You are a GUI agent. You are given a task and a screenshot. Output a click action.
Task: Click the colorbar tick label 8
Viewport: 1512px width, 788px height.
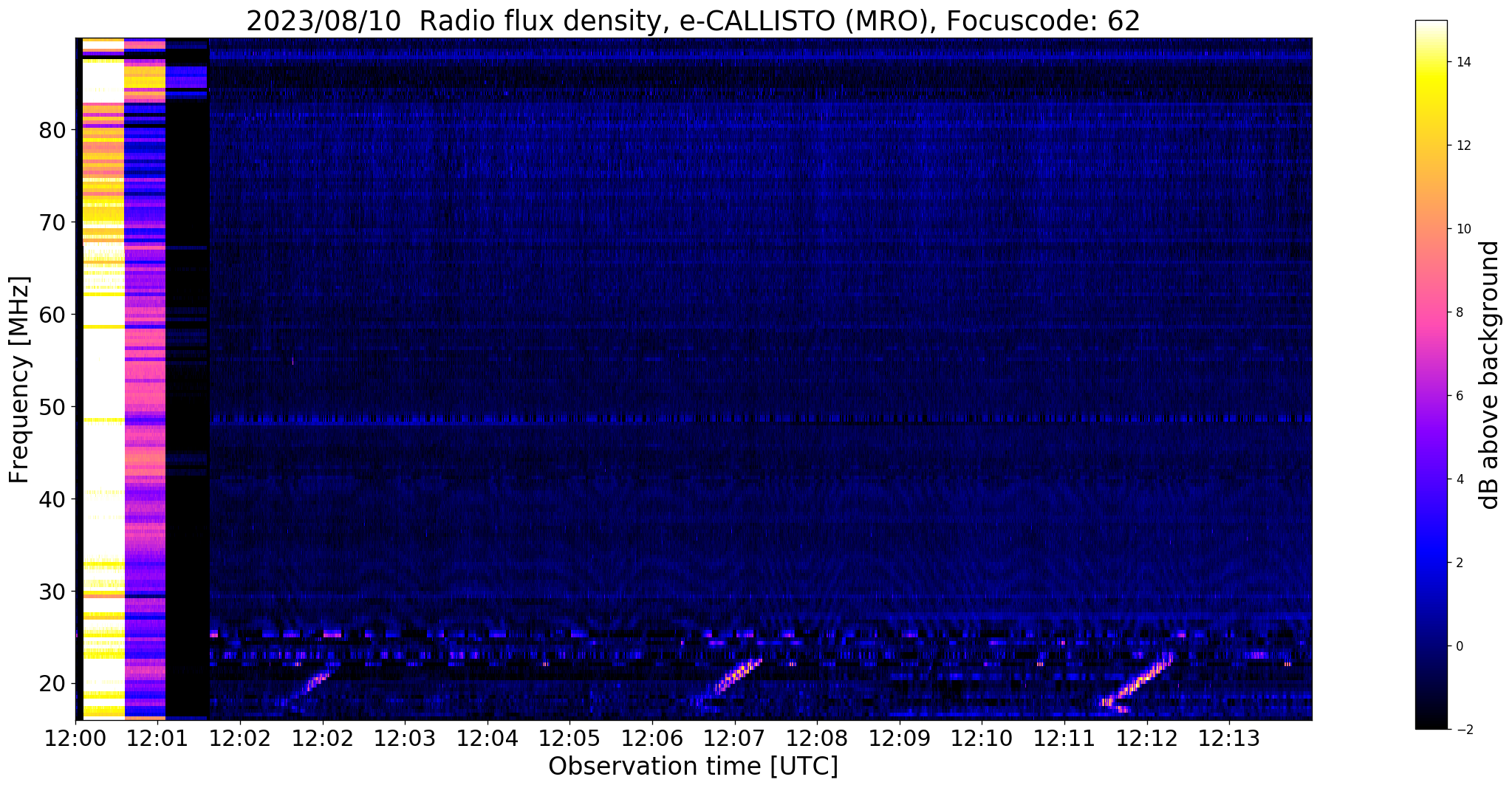1459,313
